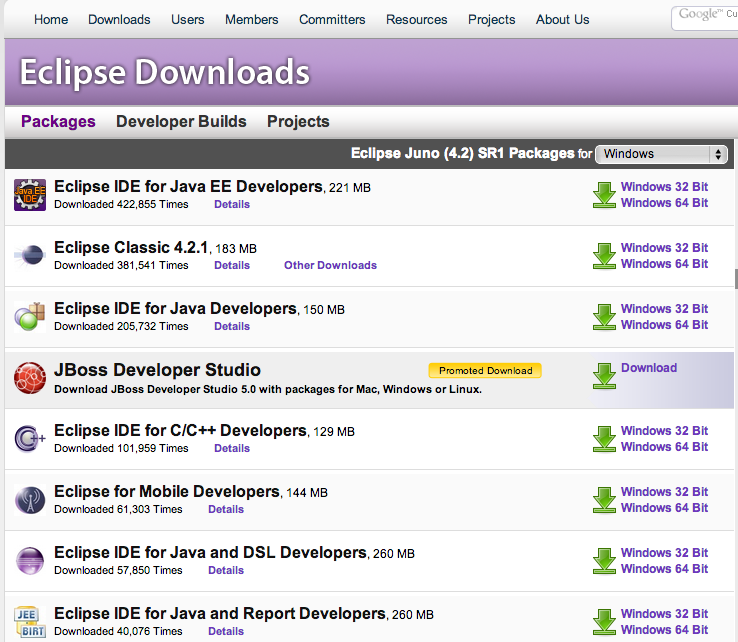Click the page vertical scrollbar thumb
This screenshot has height=642, width=738.
coord(736,279)
